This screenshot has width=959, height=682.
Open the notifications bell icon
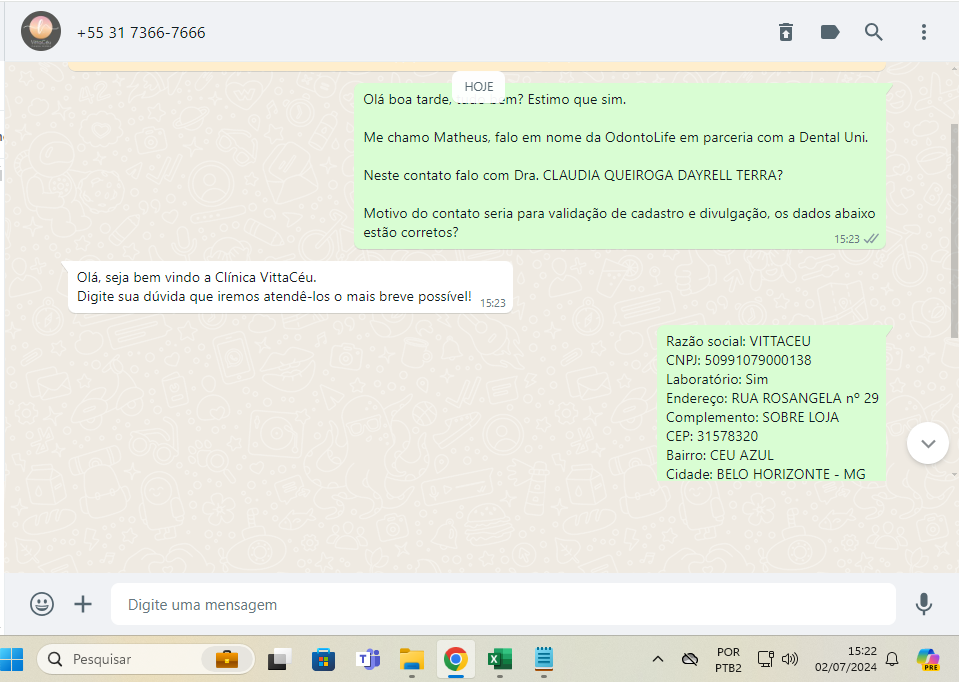pos(892,659)
